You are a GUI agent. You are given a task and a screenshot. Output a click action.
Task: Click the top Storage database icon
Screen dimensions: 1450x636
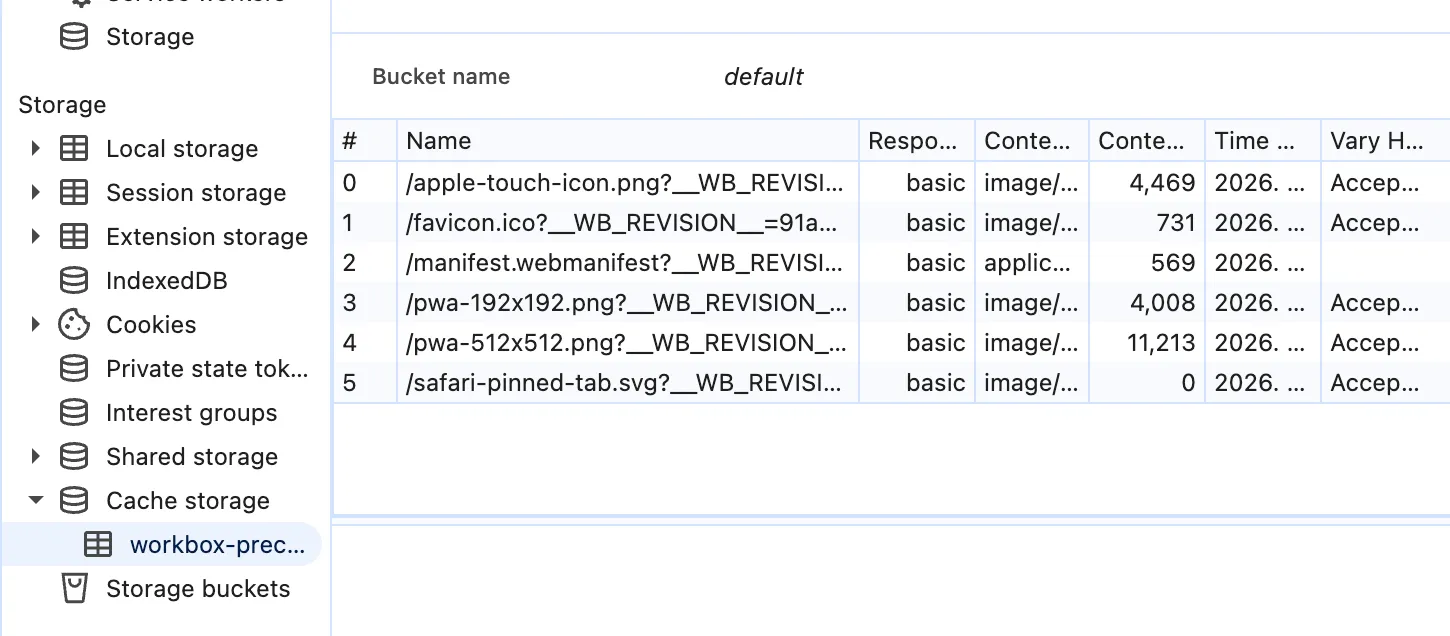[x=74, y=37]
